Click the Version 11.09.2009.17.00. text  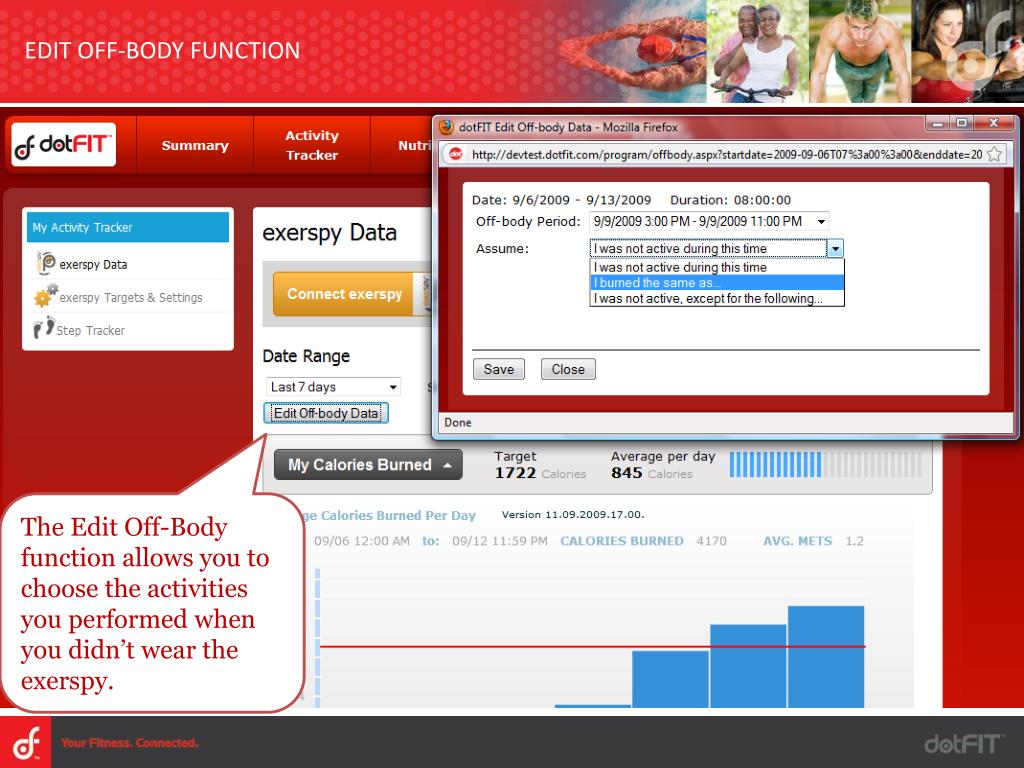pos(573,515)
